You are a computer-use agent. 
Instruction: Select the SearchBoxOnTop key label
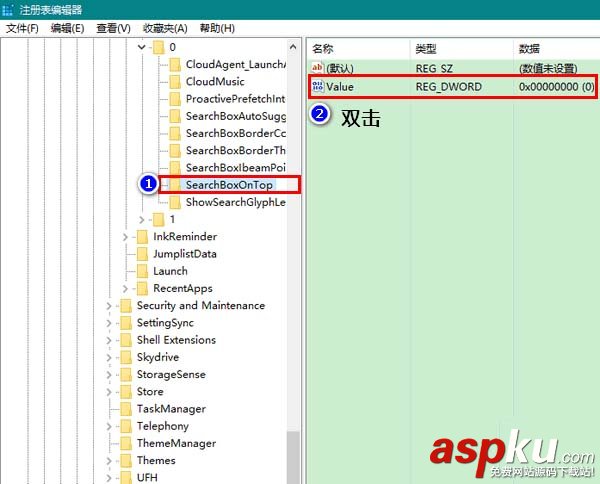coord(229,185)
